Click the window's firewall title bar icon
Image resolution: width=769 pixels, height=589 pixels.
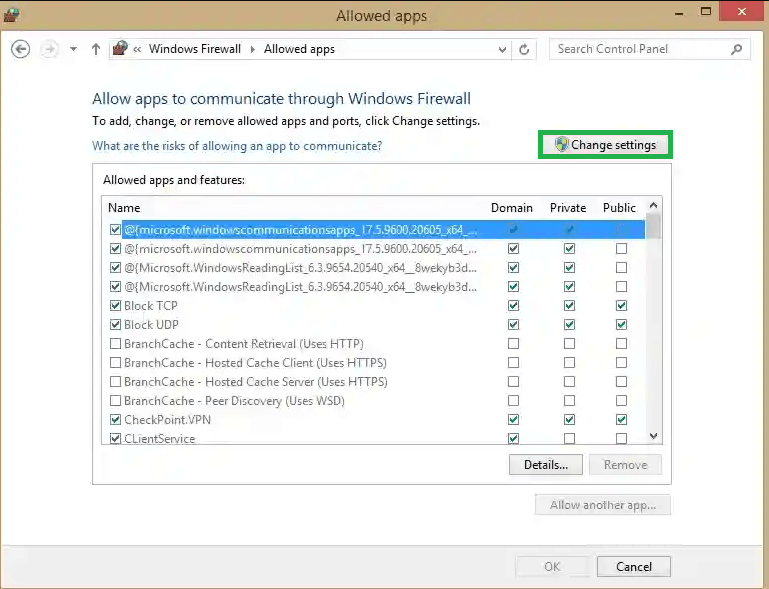click(11, 15)
